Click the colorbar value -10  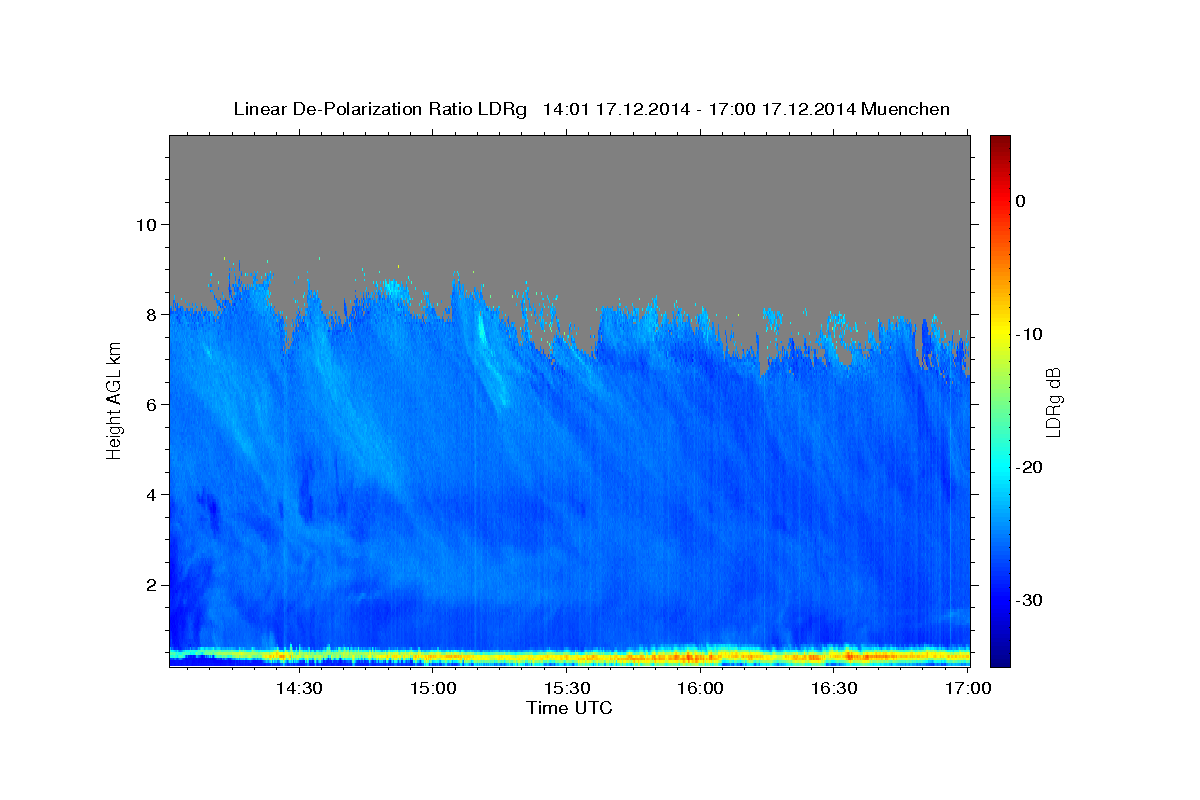(1029, 334)
